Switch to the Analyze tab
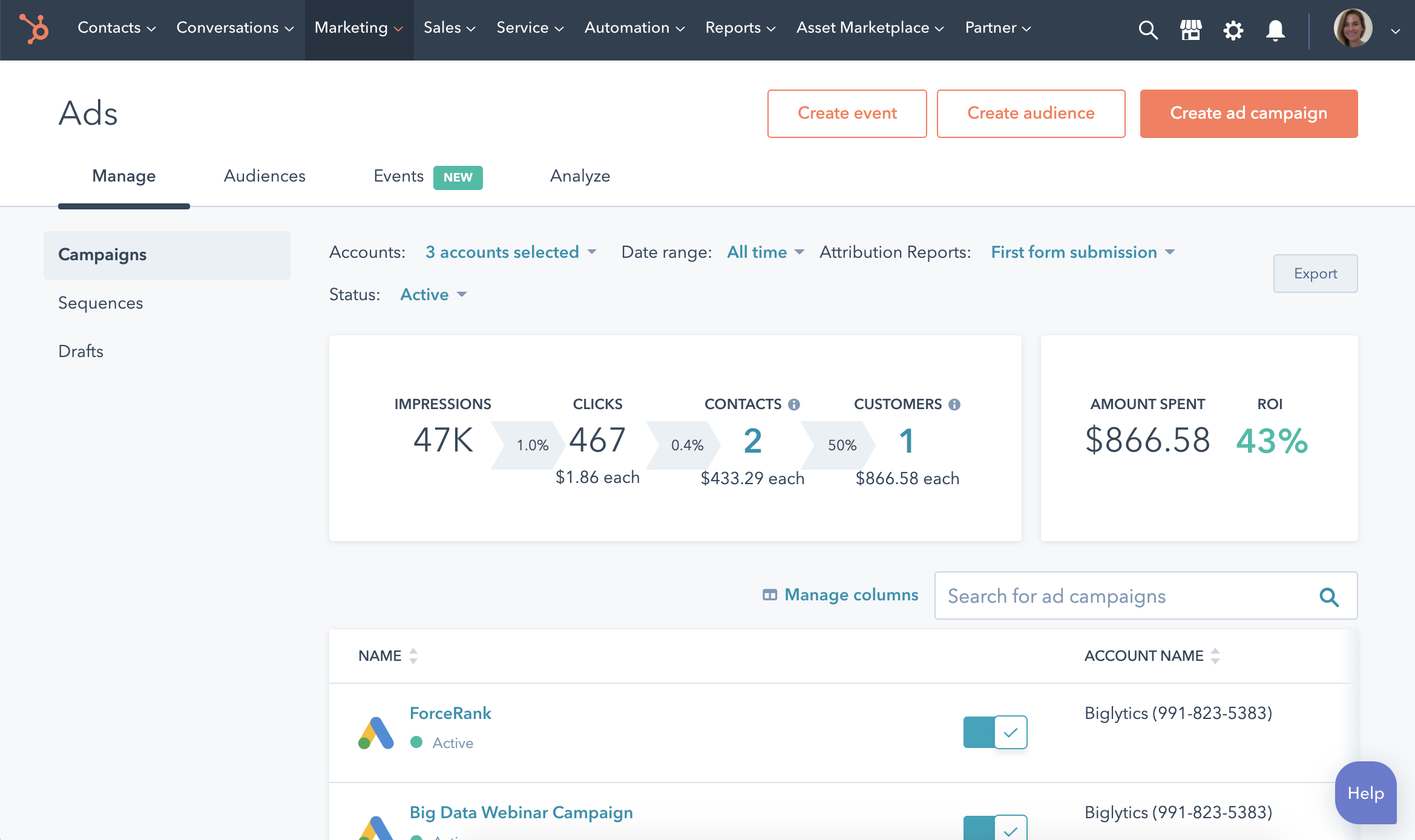 click(x=580, y=175)
